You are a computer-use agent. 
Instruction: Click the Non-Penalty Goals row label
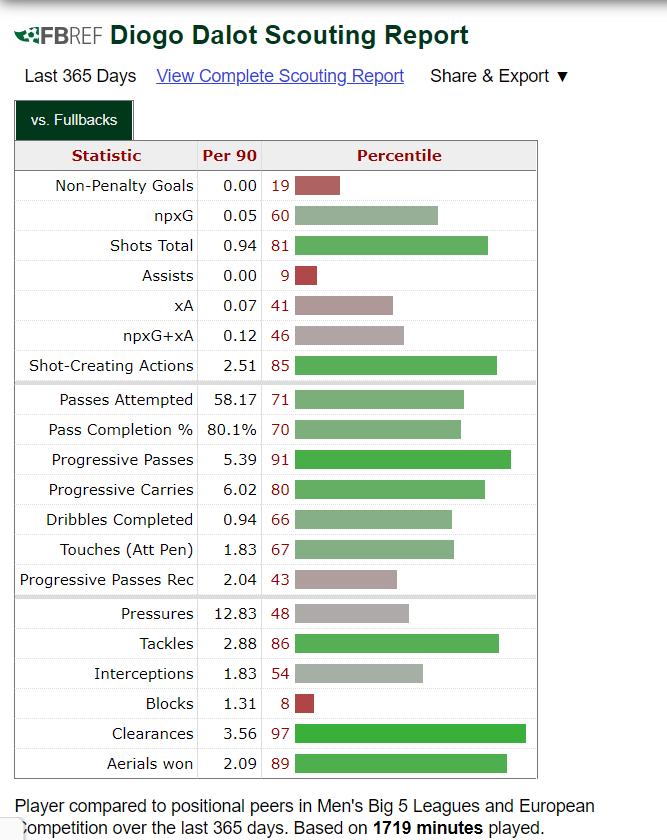124,186
